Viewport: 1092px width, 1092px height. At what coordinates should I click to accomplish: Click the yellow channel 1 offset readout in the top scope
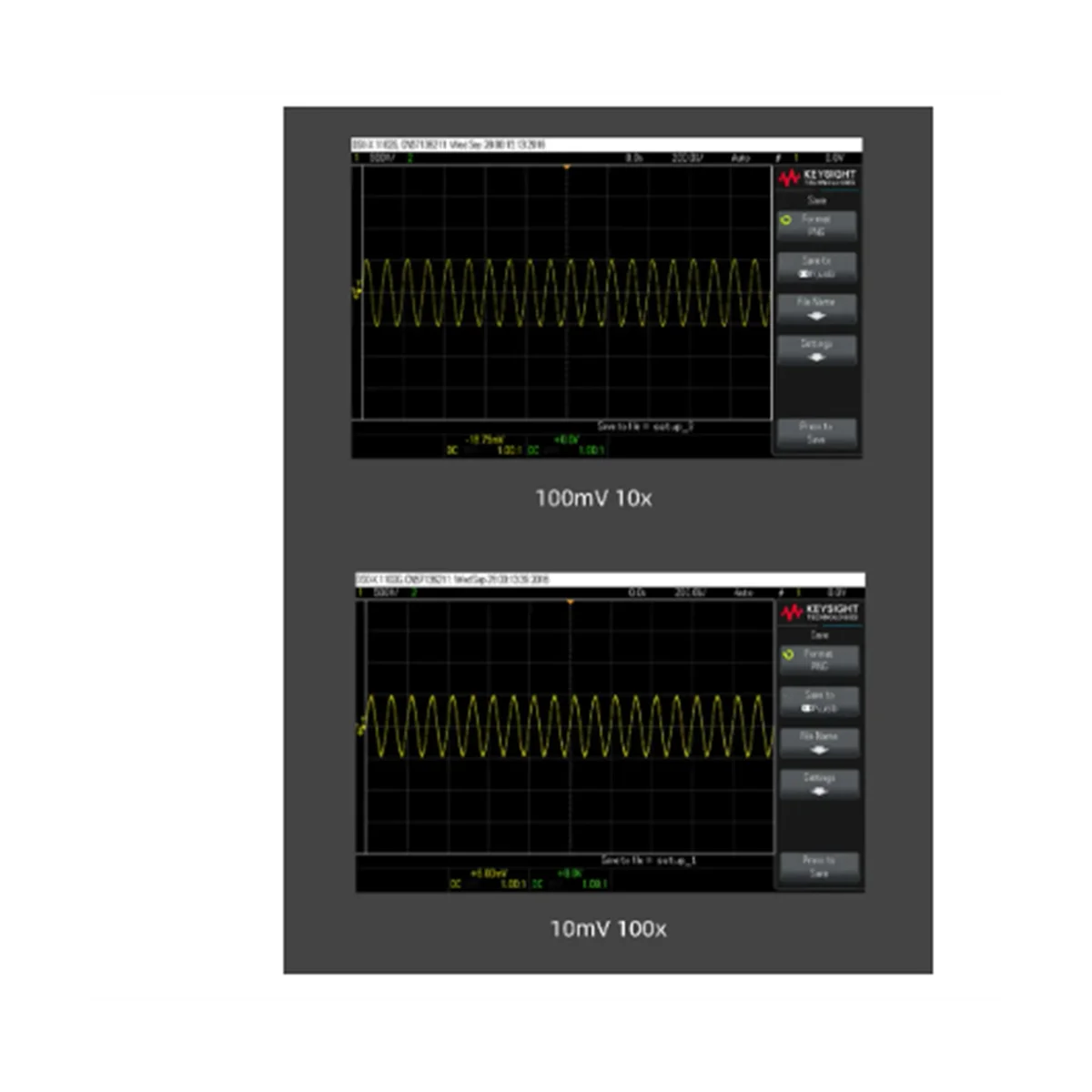[485, 440]
